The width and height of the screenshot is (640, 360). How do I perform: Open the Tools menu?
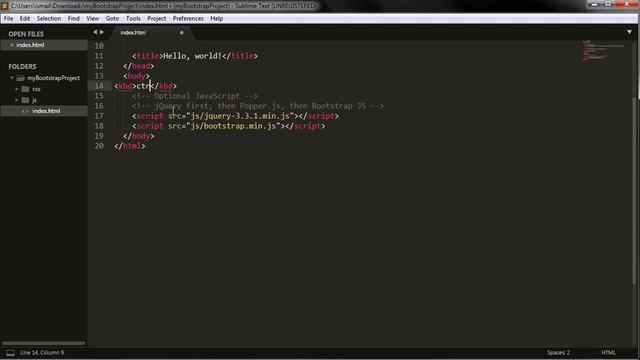(133, 18)
